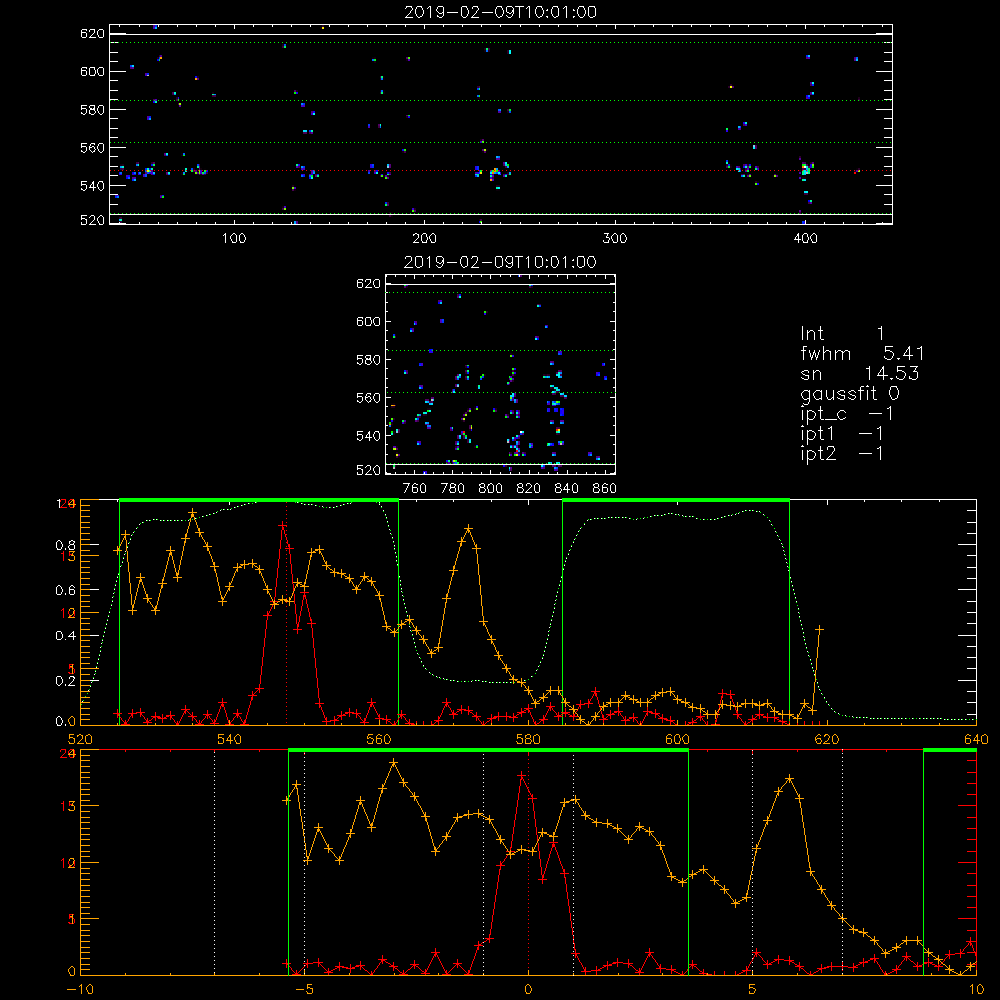
Task: Click left thick green bar atop profile plot
Action: tap(259, 501)
